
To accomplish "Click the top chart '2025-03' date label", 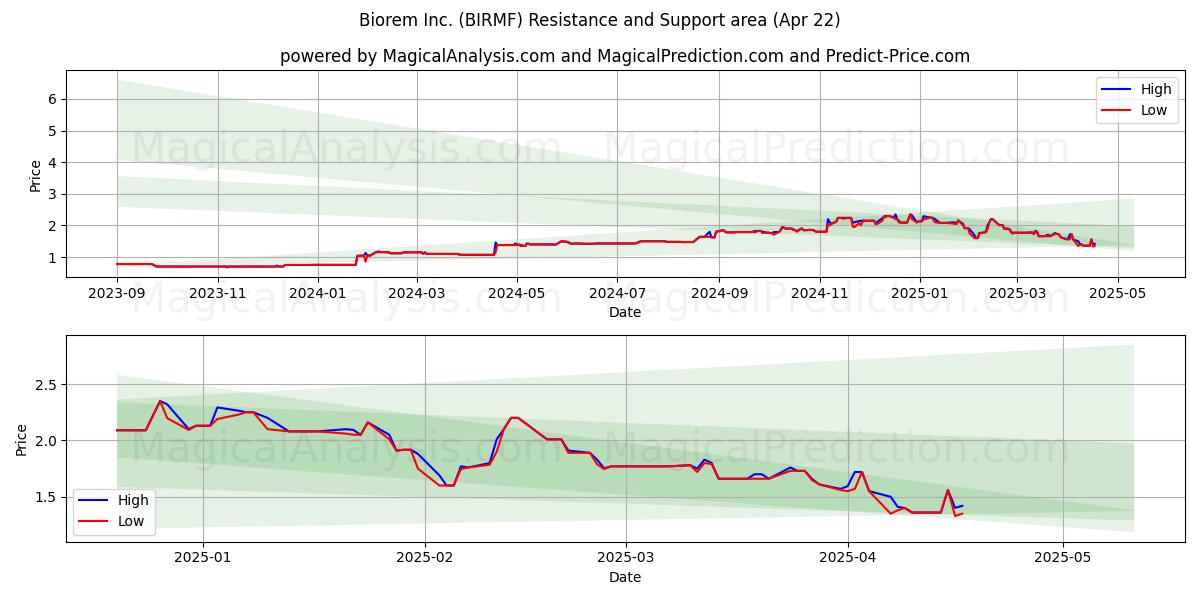I will tap(1017, 294).
